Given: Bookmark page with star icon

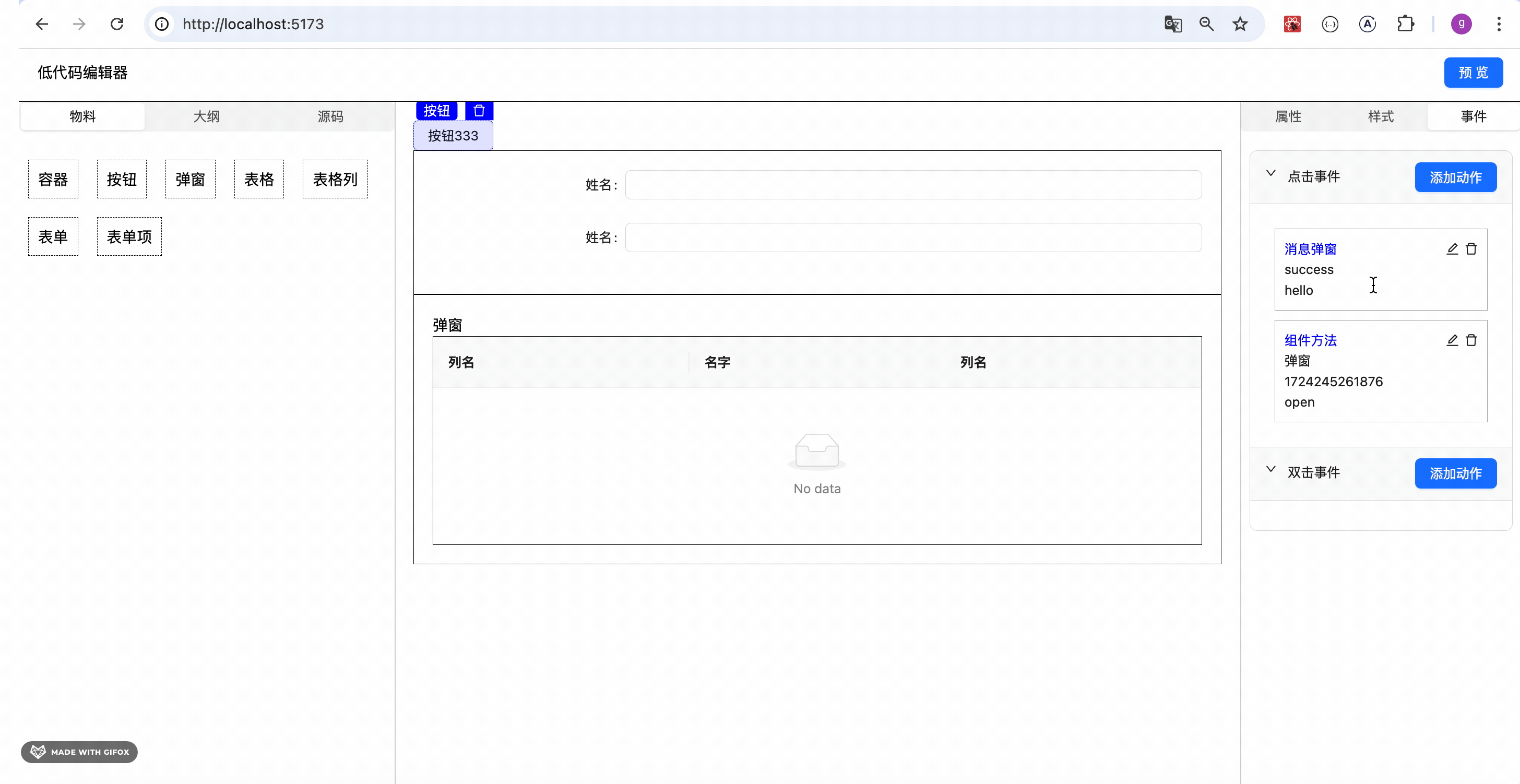Looking at the screenshot, I should (x=1240, y=24).
